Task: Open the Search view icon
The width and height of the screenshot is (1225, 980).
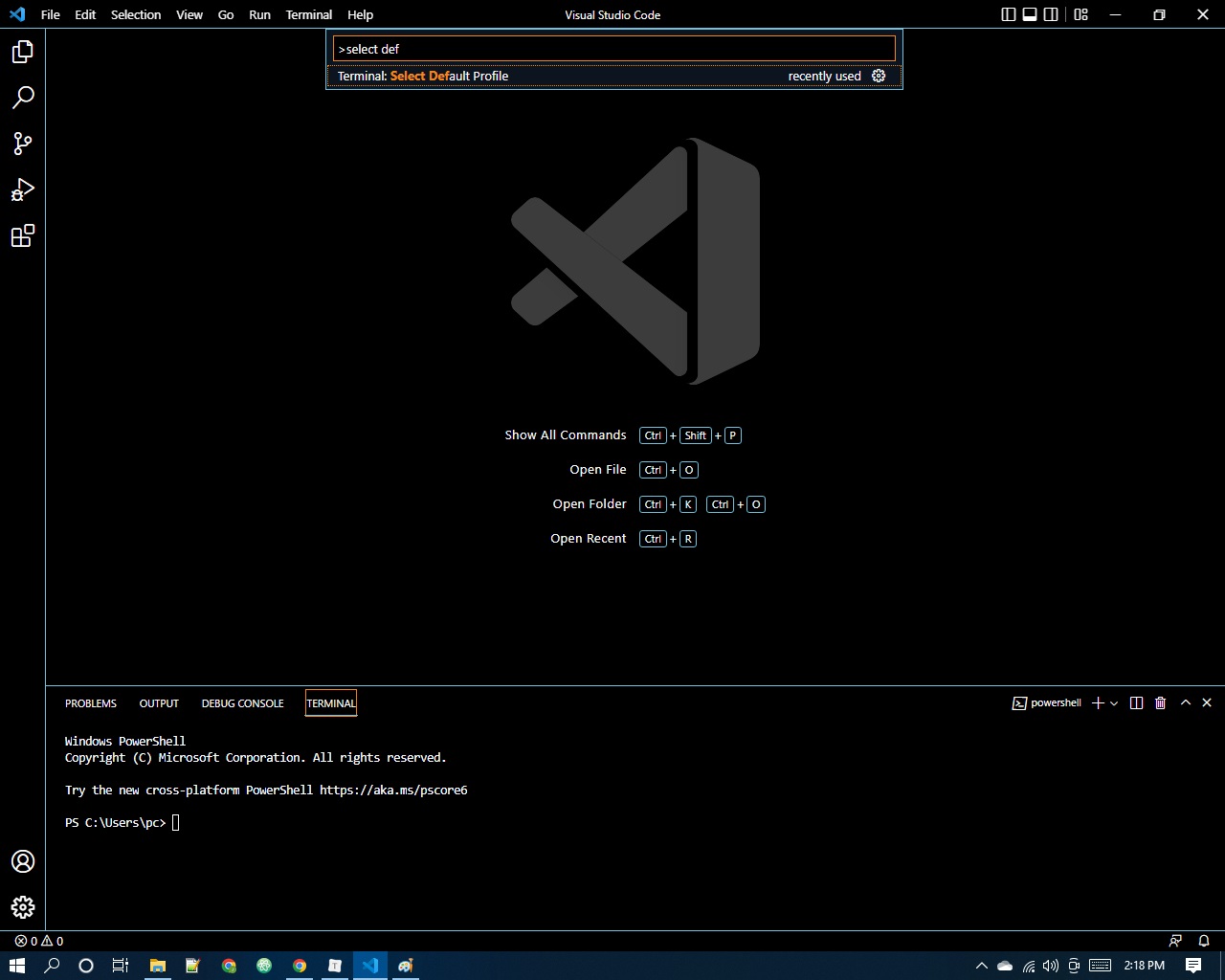Action: coord(23,98)
